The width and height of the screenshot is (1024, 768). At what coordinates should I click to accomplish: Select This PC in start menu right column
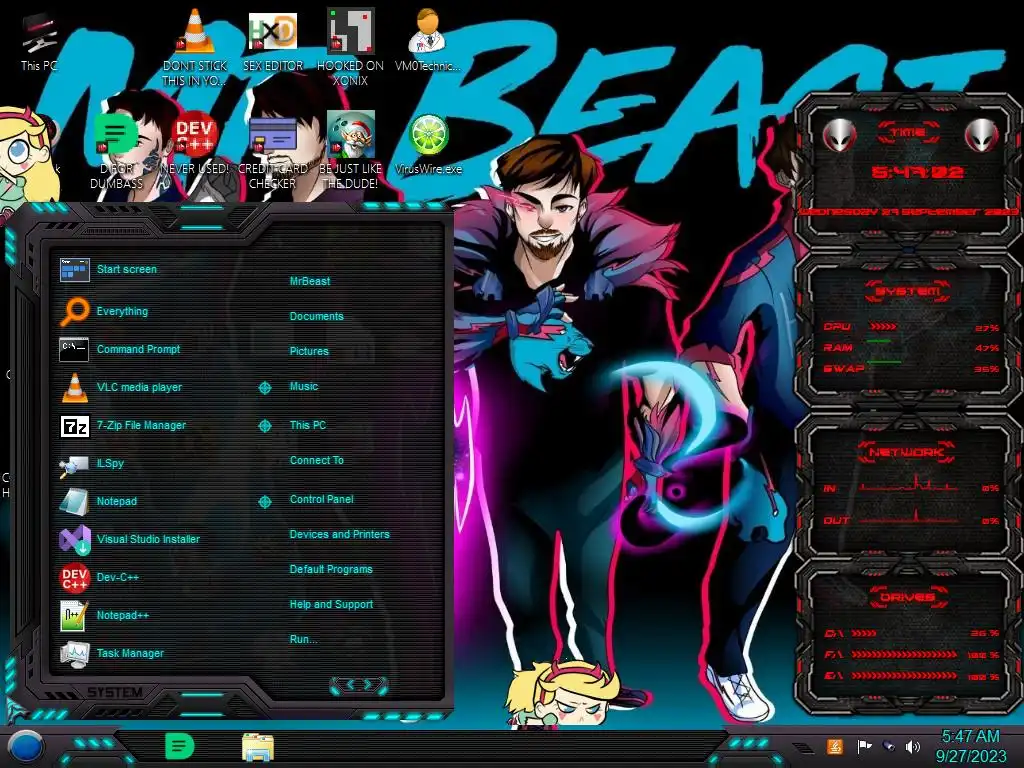pos(308,425)
